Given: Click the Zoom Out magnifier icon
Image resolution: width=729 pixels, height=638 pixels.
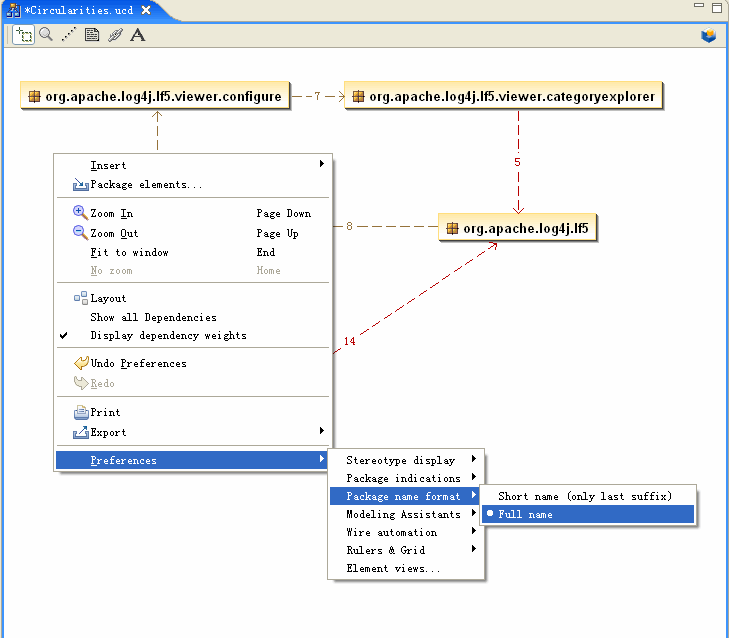Looking at the screenshot, I should [80, 233].
